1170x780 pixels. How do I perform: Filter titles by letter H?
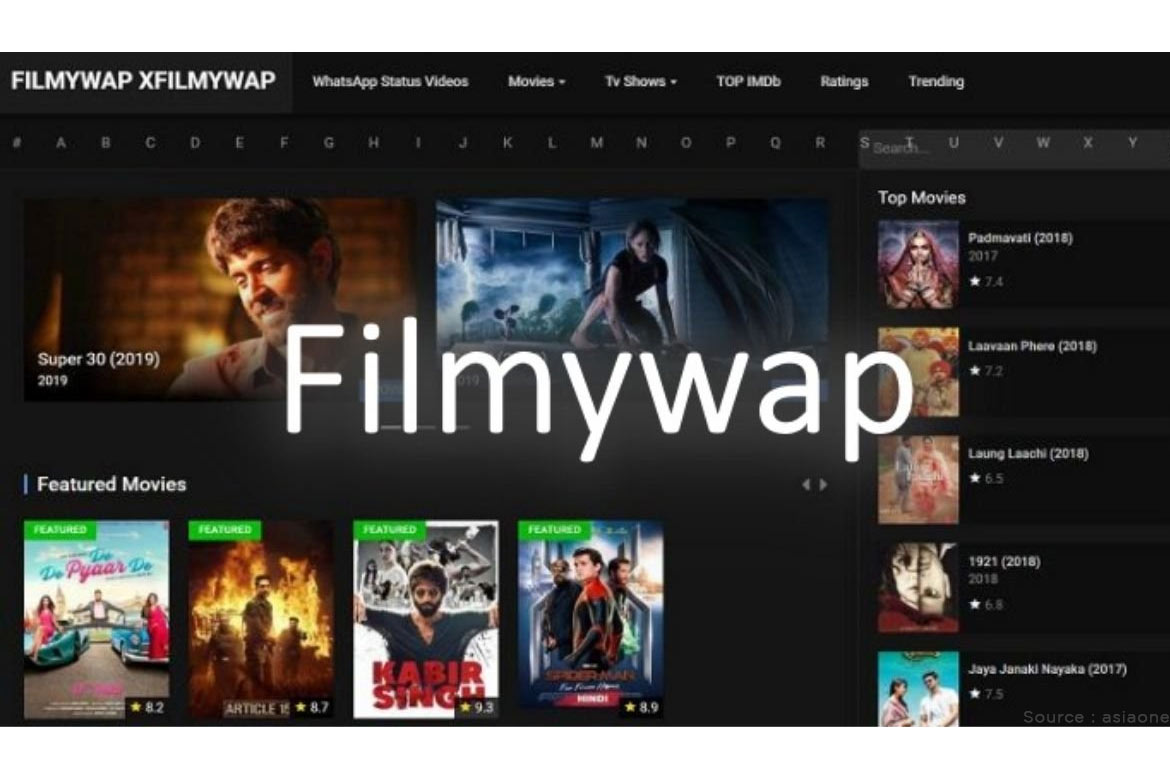(373, 143)
